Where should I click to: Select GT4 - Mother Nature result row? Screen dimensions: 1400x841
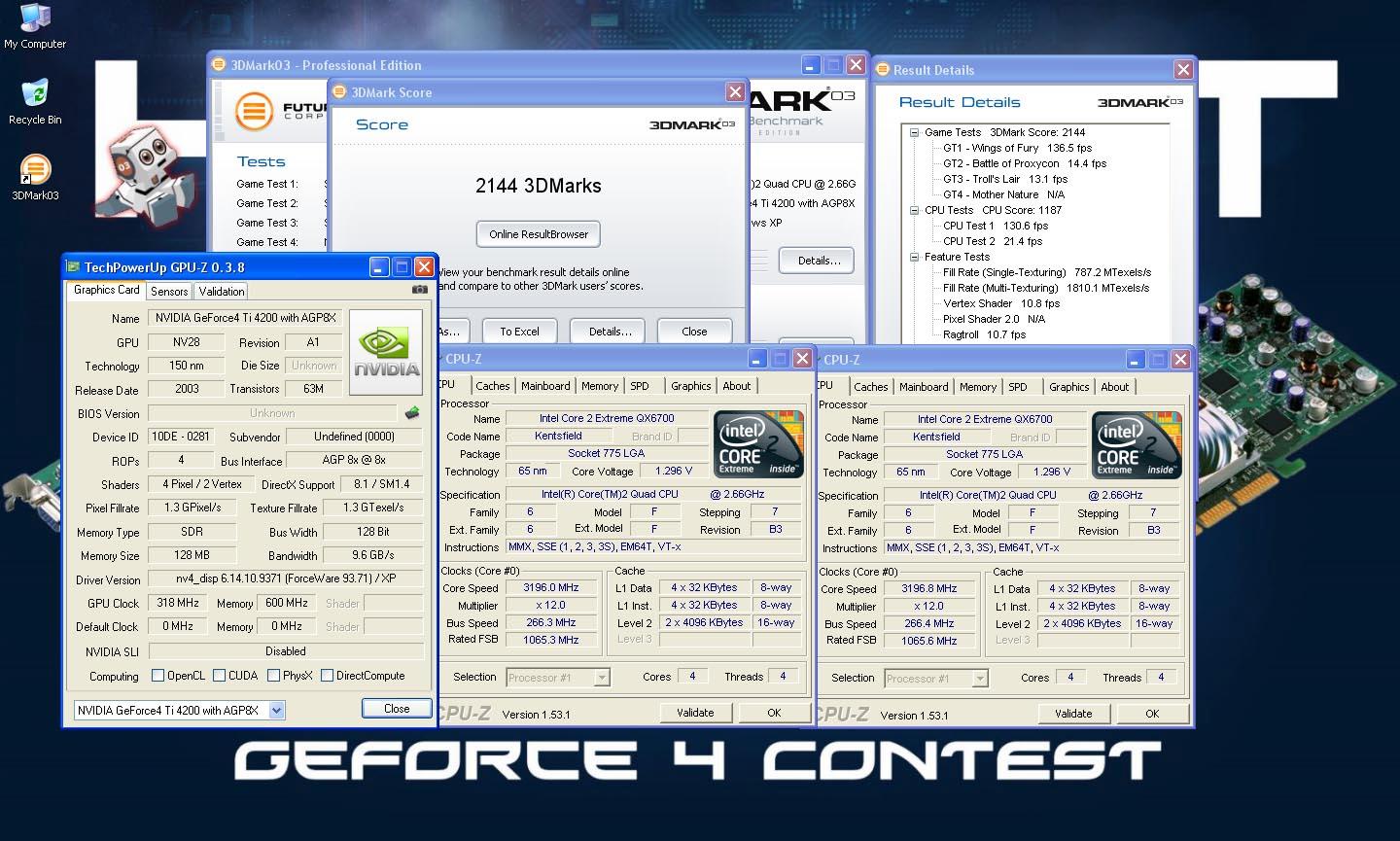(x=1003, y=194)
